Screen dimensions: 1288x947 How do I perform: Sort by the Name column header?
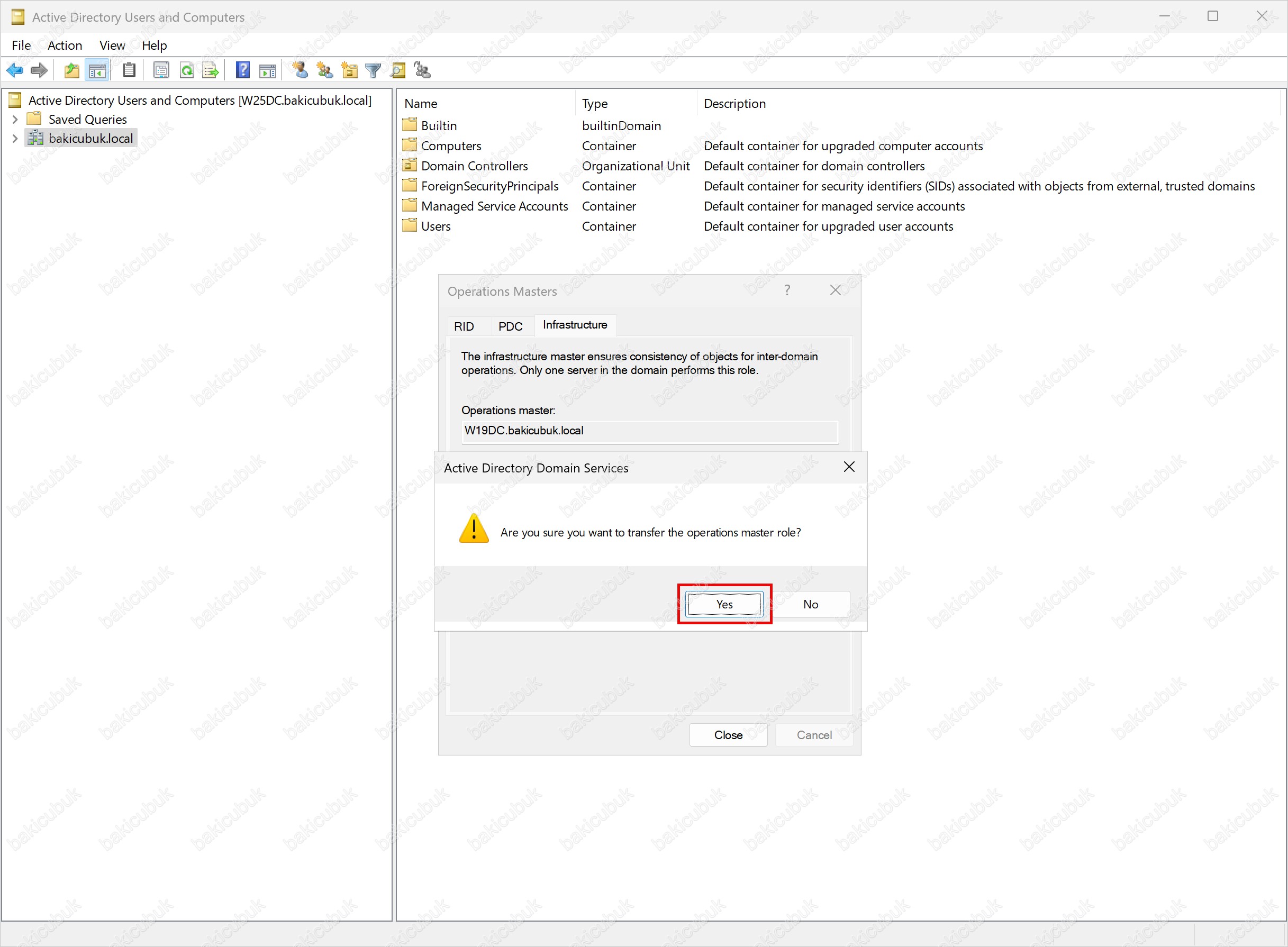(x=486, y=103)
